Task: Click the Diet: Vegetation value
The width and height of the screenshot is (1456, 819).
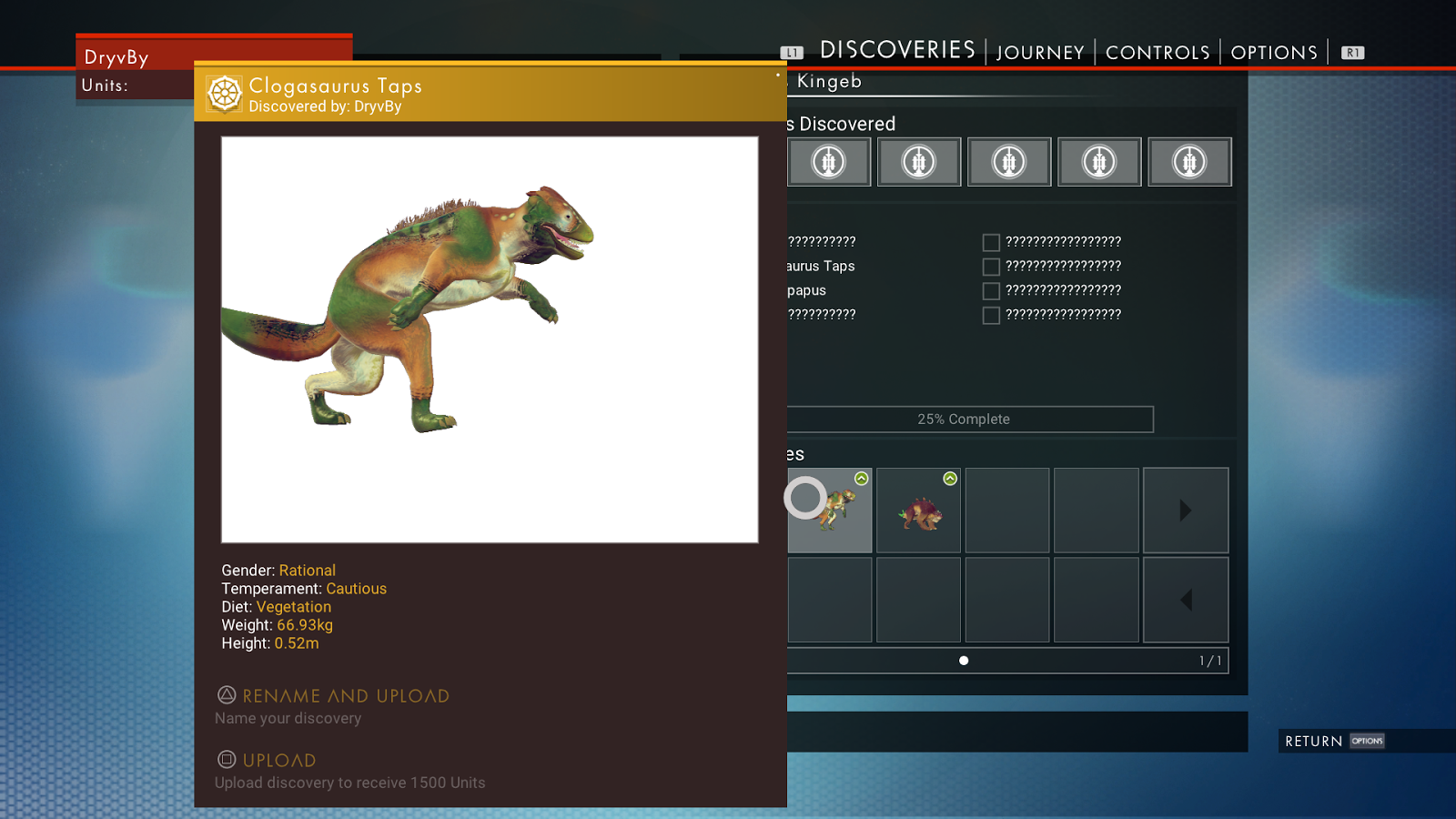Action: (293, 607)
